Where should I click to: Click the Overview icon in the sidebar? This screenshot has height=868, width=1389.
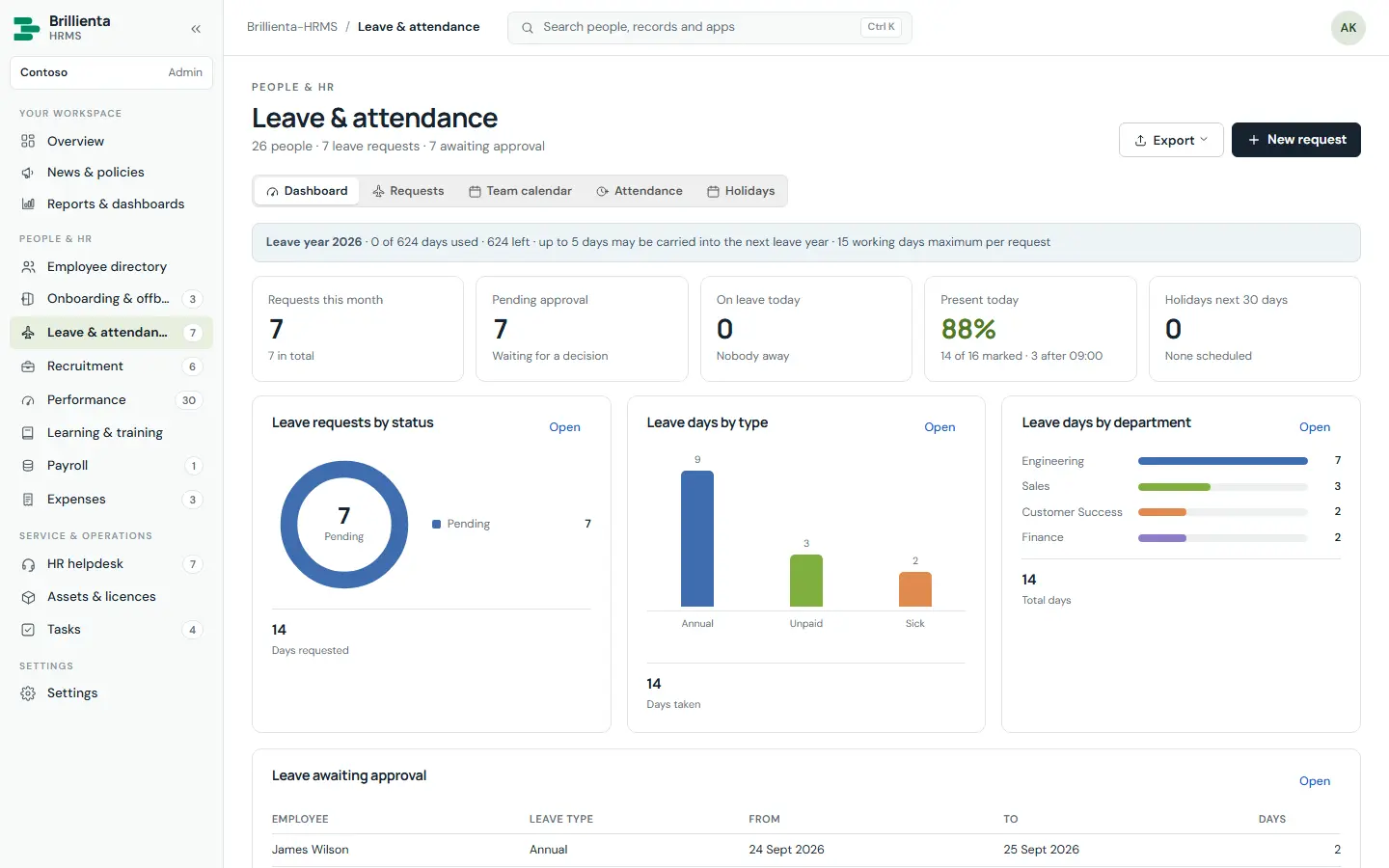28,141
